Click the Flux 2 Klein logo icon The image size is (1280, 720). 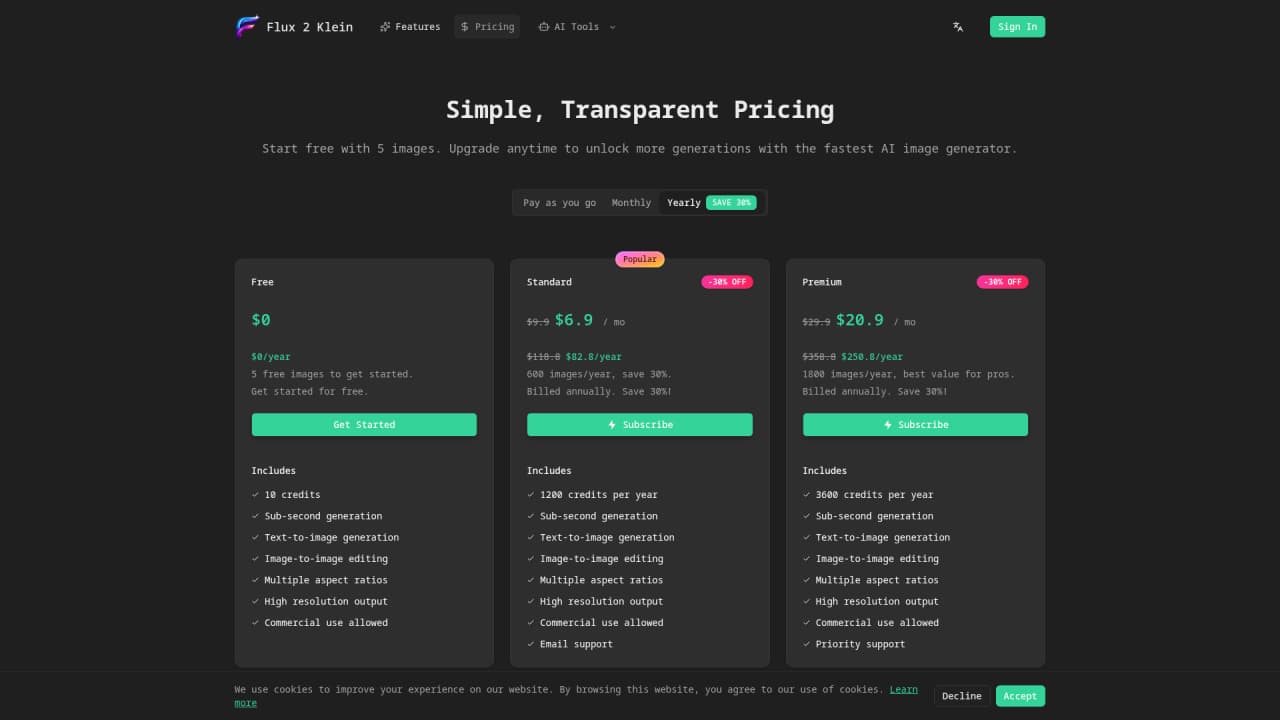pyautogui.click(x=247, y=27)
